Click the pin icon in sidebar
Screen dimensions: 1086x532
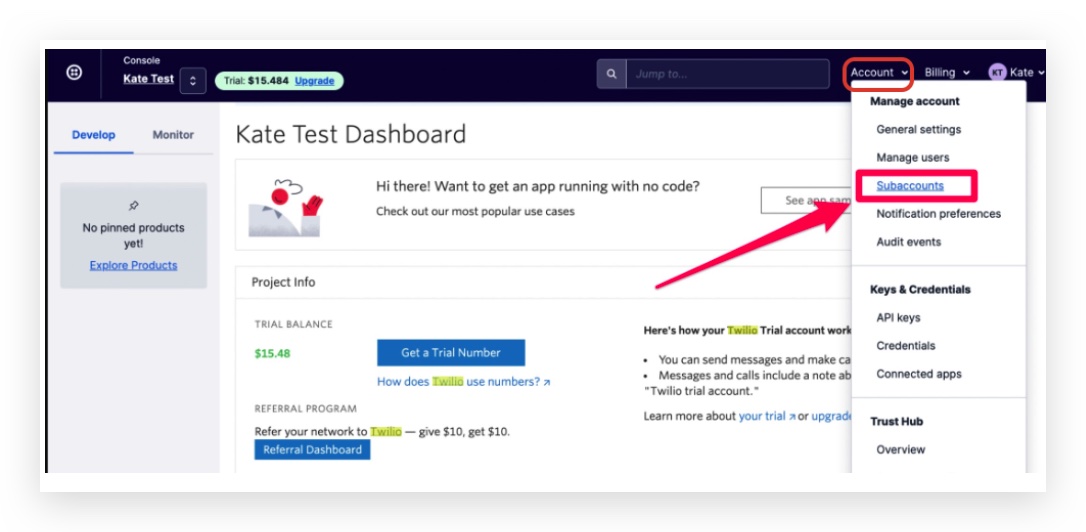[x=134, y=206]
